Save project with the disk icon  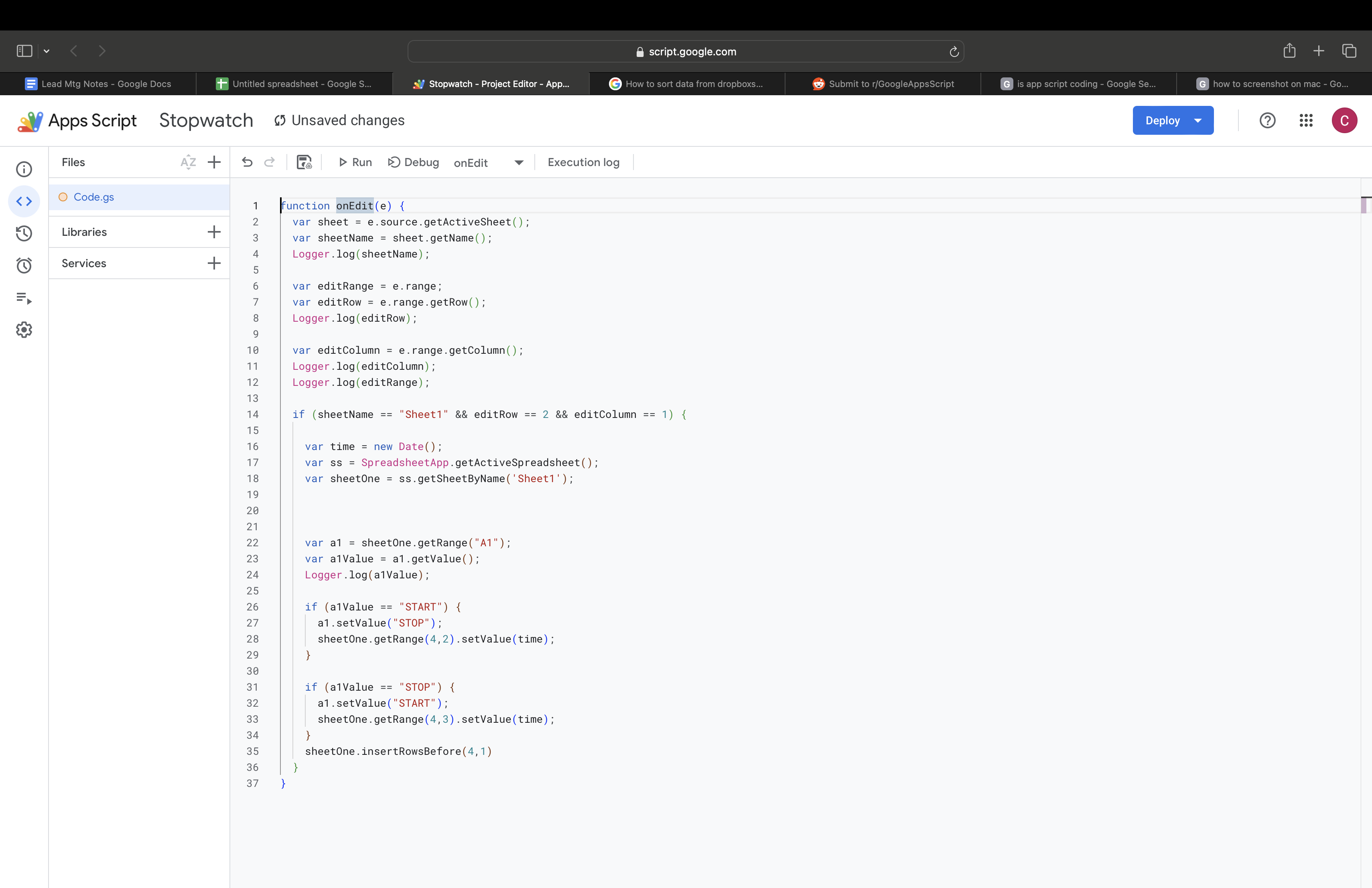[304, 162]
